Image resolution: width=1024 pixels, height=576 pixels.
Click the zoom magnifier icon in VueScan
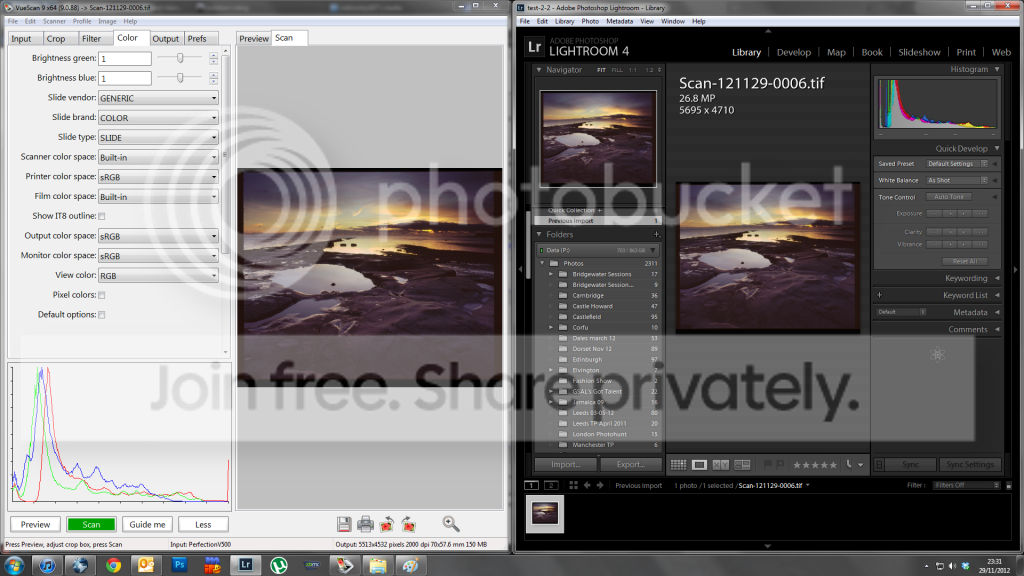tap(451, 524)
